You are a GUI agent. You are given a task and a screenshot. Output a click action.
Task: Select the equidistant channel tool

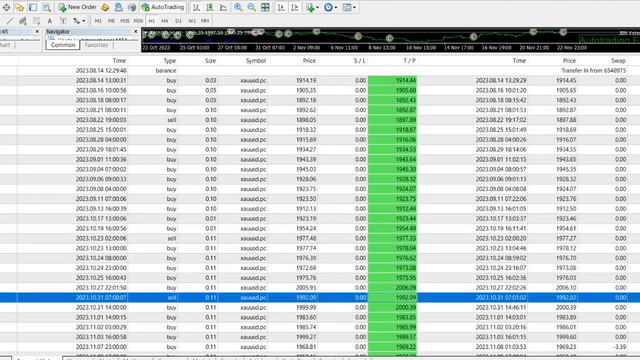coord(23,20)
